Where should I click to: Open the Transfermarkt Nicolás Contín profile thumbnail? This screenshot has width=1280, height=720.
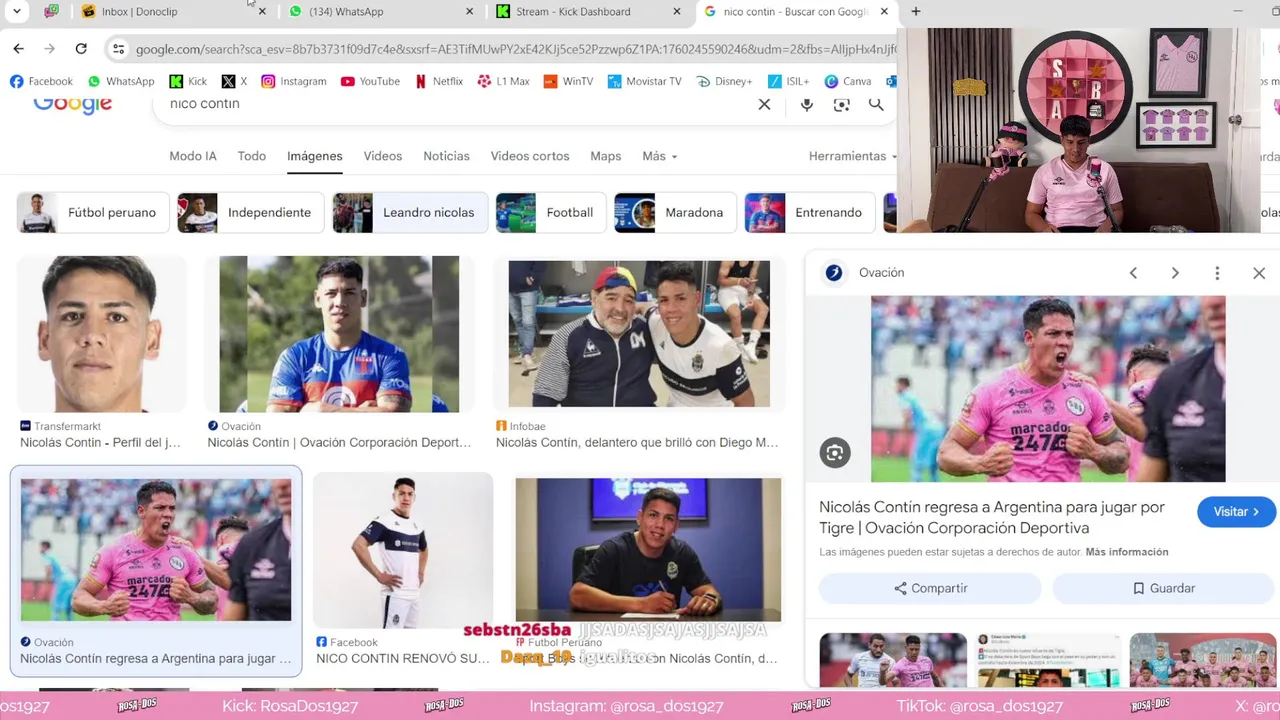coord(101,334)
